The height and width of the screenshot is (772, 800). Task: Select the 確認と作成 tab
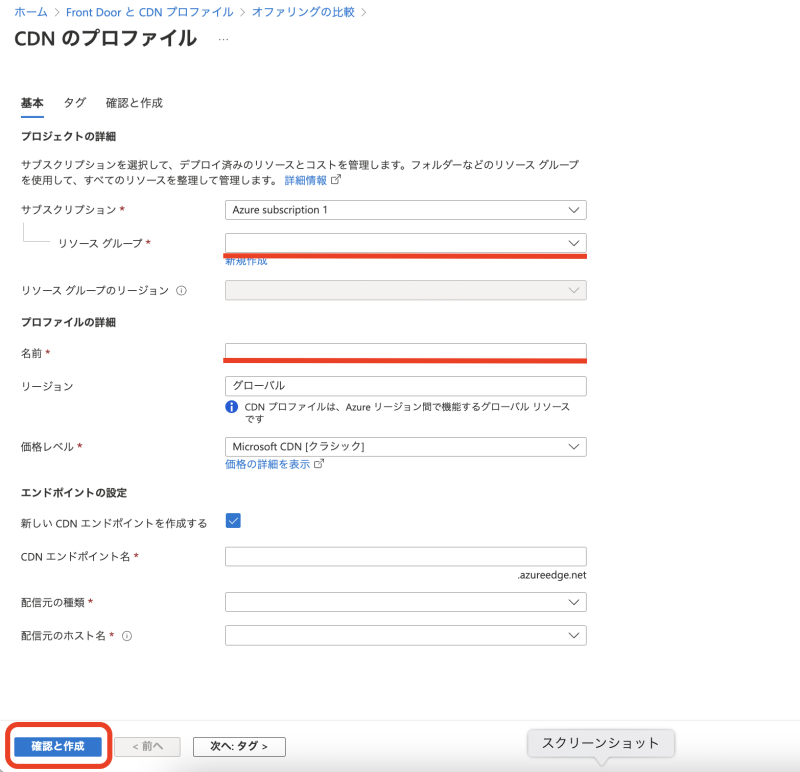[133, 103]
